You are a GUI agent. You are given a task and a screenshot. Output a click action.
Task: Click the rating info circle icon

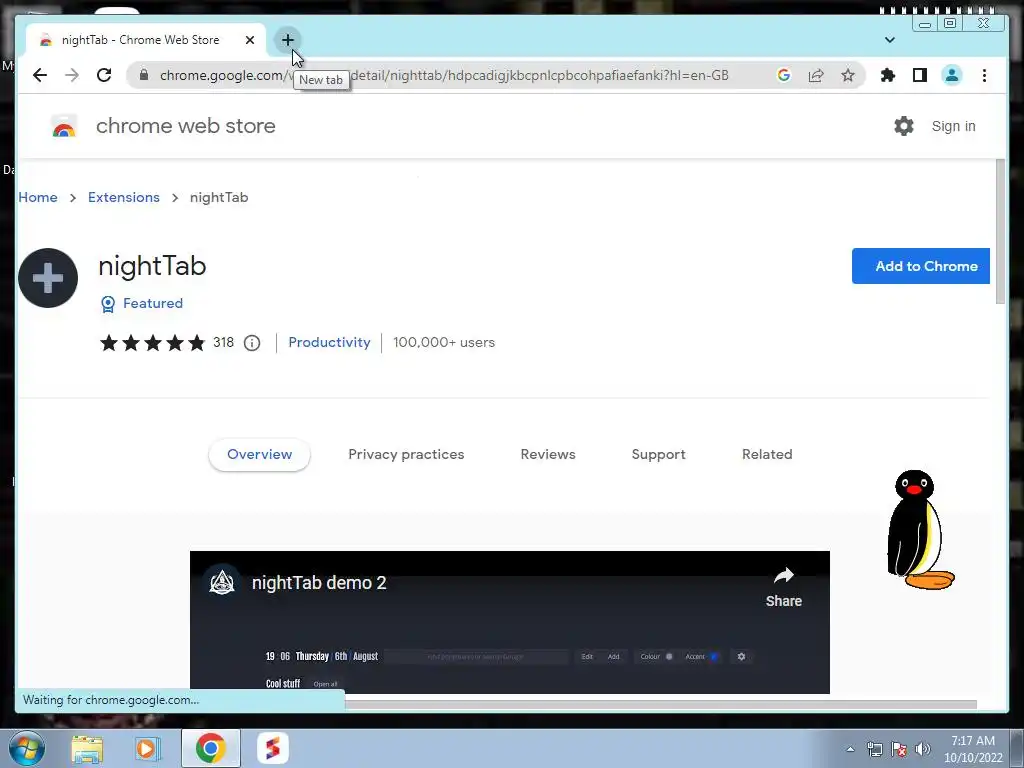[252, 343]
